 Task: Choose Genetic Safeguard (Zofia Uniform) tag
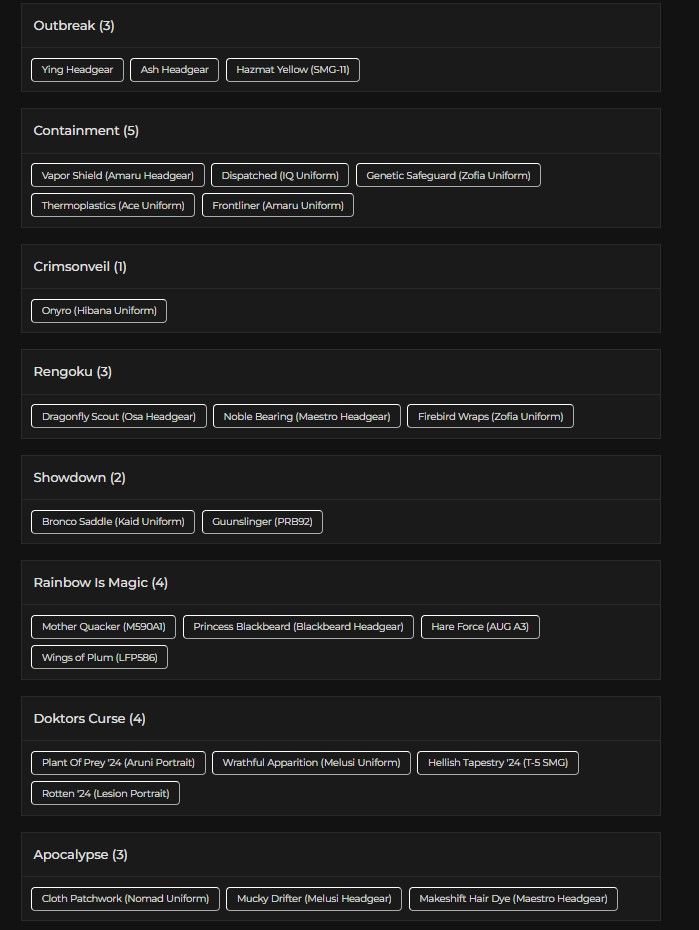click(448, 175)
